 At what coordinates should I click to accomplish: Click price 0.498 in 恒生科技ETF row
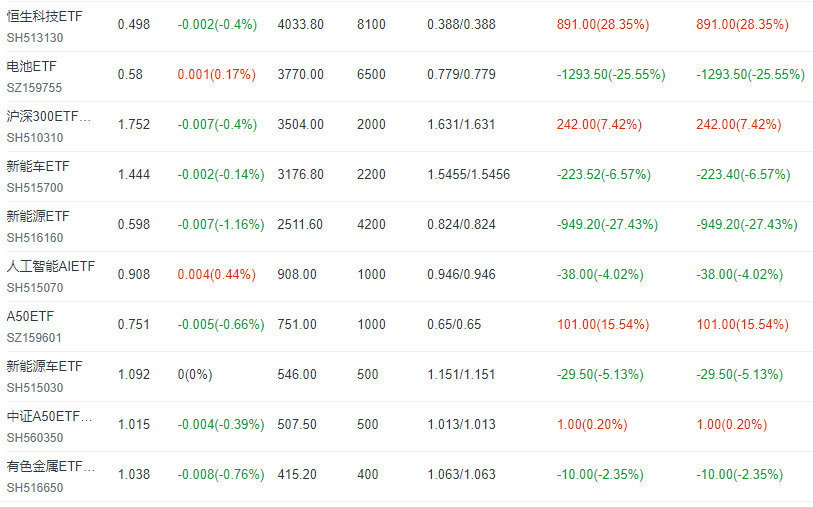click(134, 24)
